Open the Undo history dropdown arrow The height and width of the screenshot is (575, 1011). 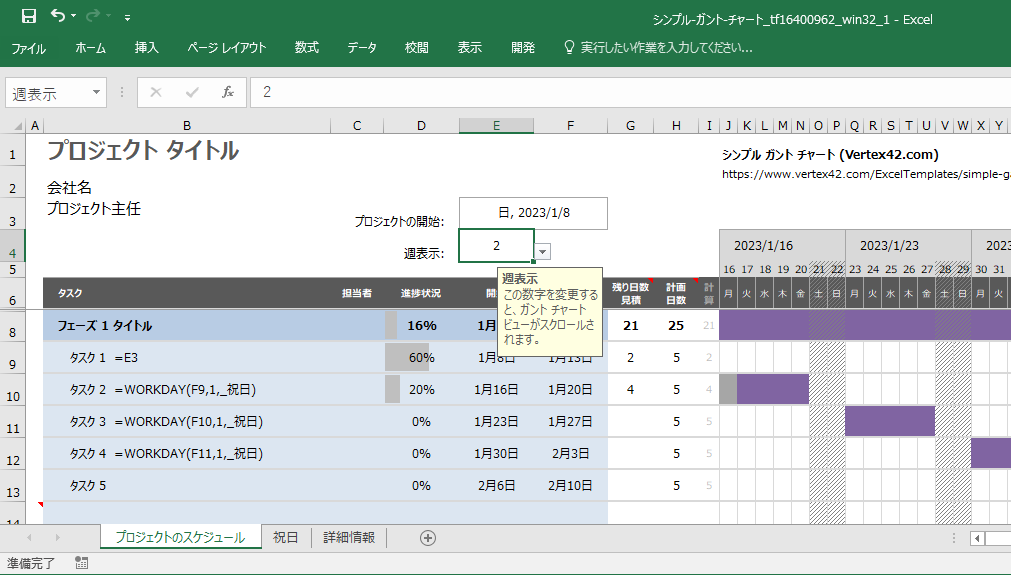(x=74, y=16)
